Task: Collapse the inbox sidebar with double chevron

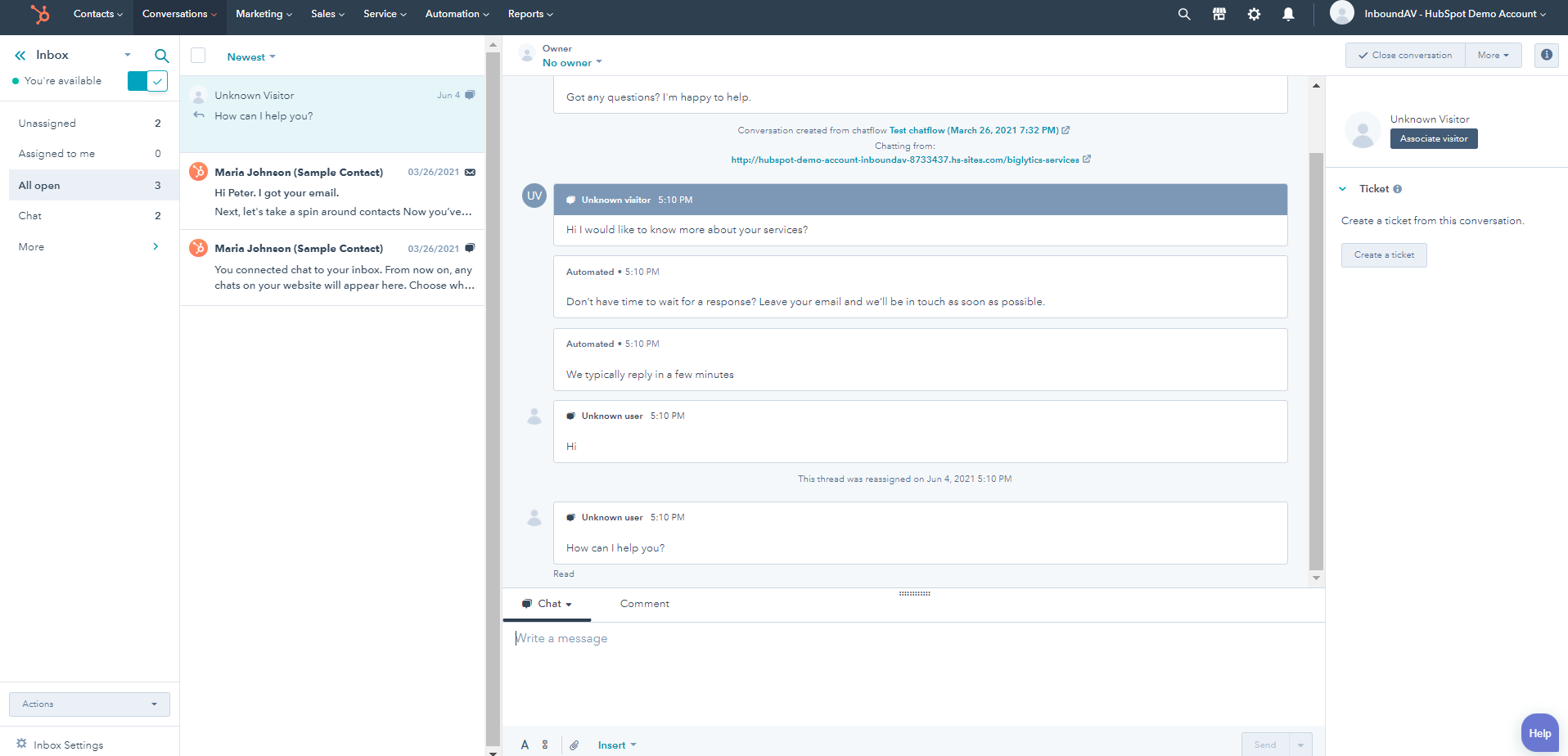Action: [x=20, y=55]
